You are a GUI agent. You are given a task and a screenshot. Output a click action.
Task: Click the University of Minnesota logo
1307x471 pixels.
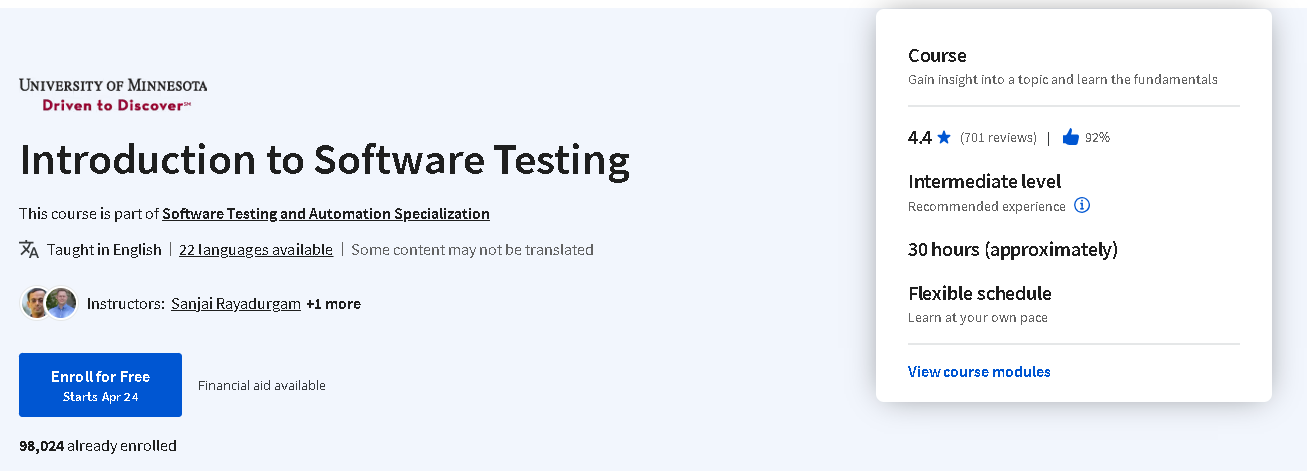[113, 94]
